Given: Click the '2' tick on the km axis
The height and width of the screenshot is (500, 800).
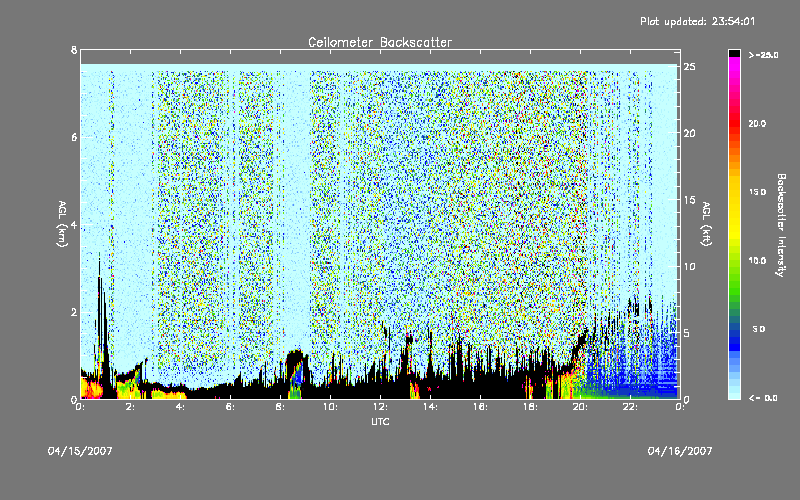Looking at the screenshot, I should [74, 312].
